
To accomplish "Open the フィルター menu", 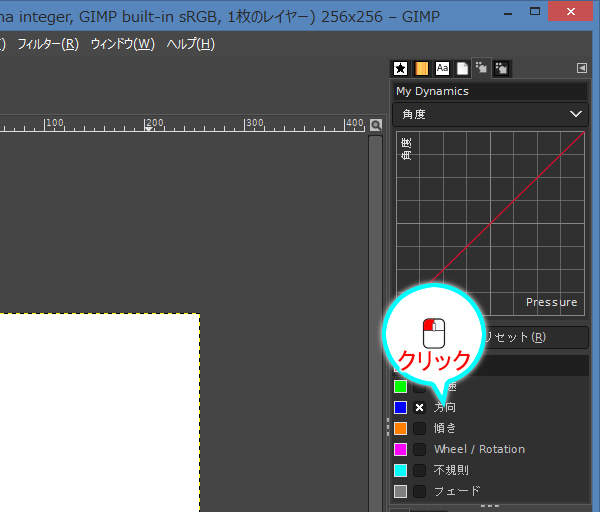I will click(47, 44).
